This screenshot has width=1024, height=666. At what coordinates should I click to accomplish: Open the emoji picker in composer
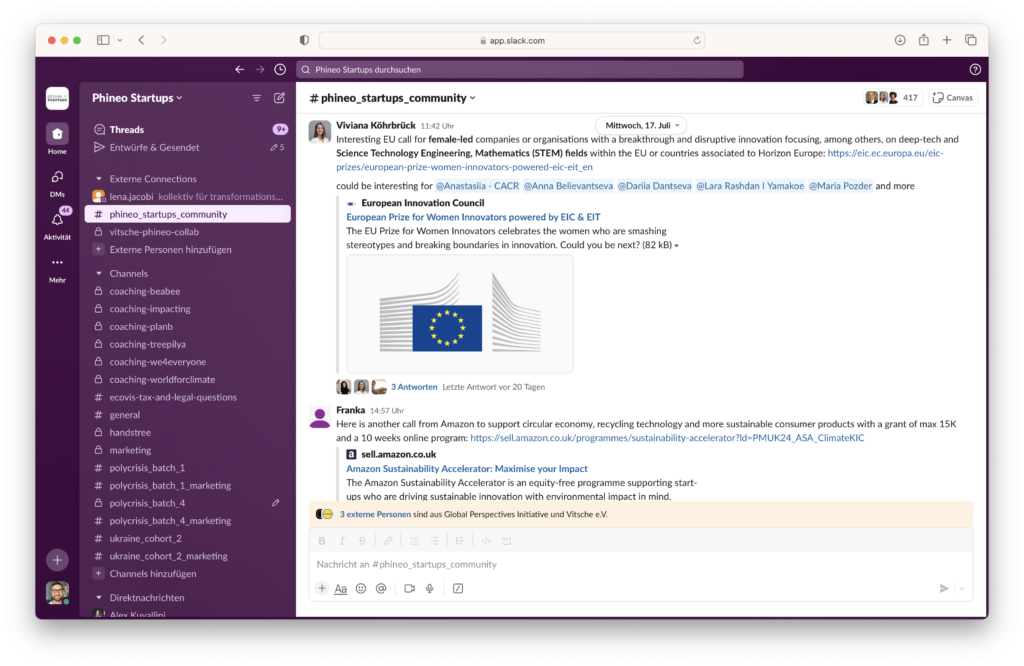[x=360, y=588]
